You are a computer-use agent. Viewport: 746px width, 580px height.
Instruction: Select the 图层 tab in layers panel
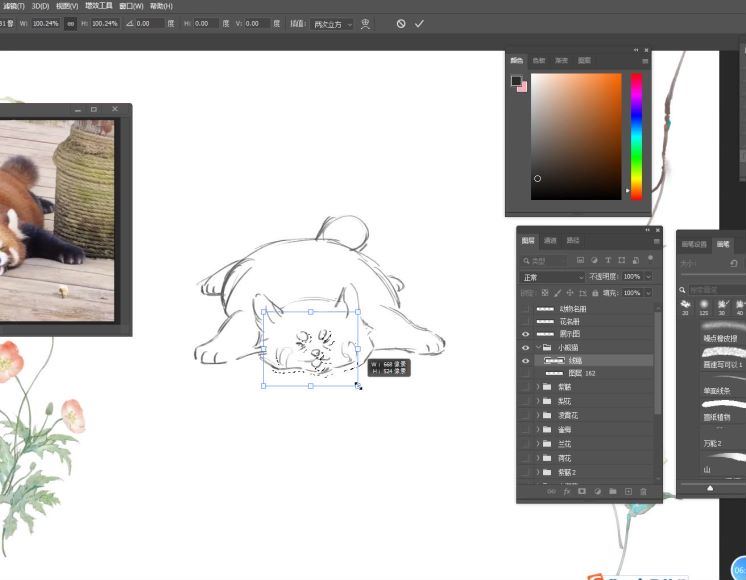coord(528,241)
